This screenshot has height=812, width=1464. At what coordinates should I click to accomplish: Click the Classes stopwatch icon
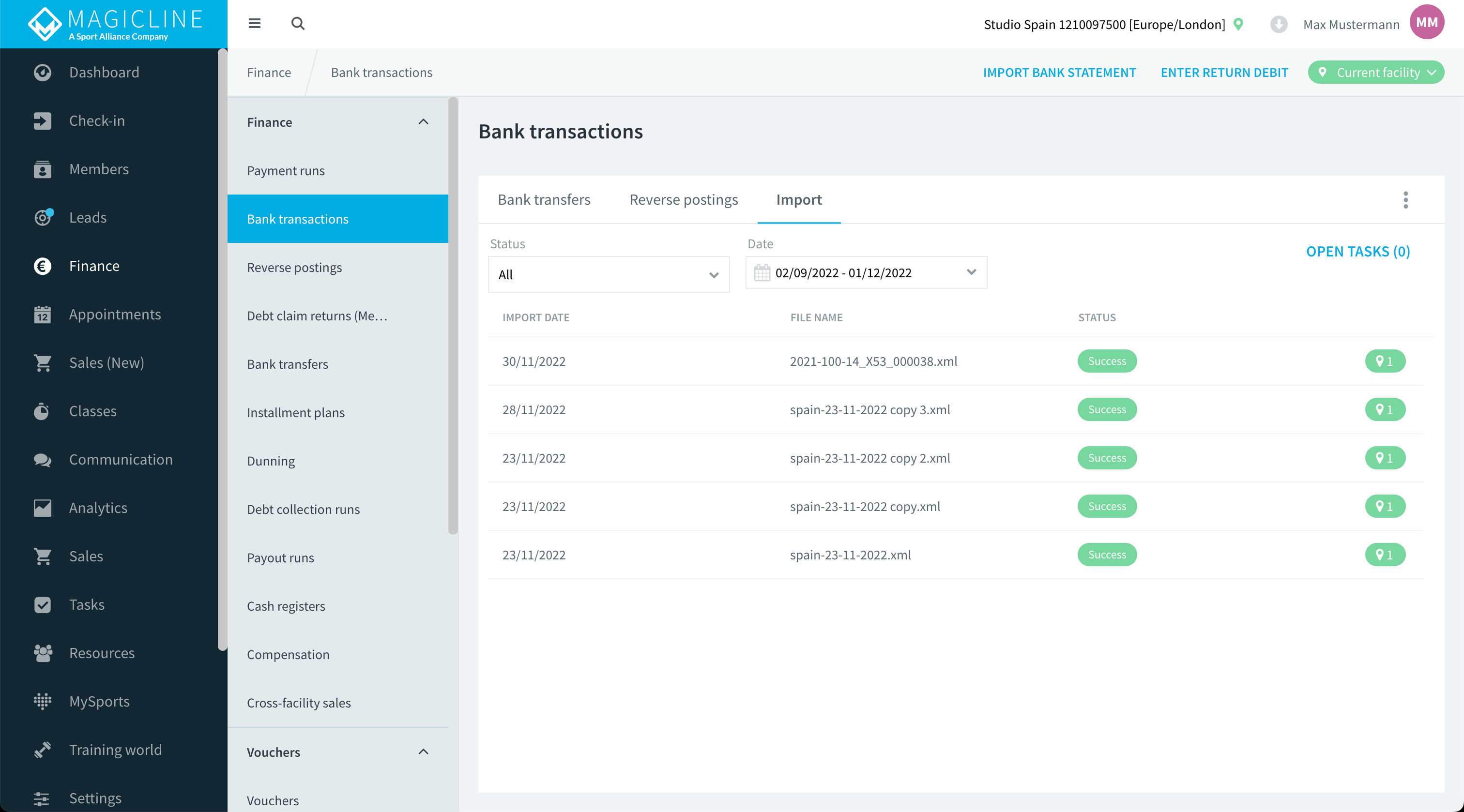click(42, 411)
